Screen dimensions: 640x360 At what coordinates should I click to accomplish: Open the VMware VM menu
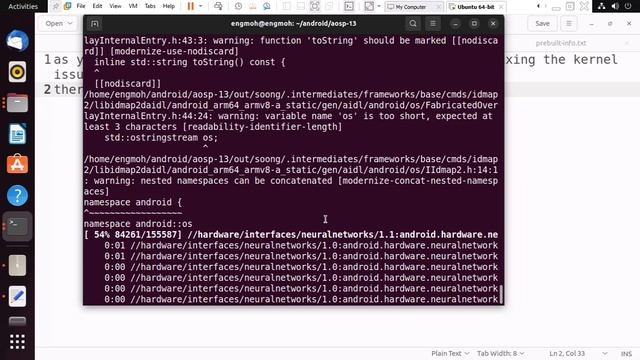click(133, 6)
